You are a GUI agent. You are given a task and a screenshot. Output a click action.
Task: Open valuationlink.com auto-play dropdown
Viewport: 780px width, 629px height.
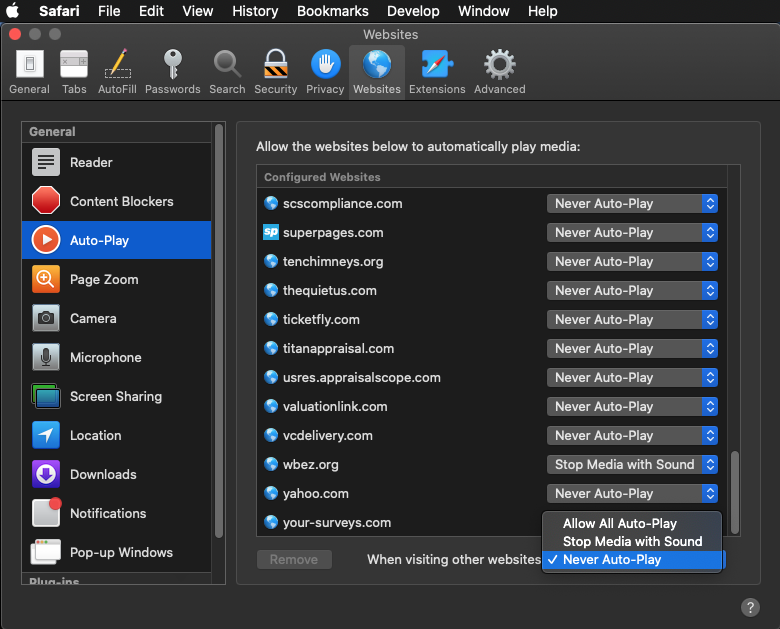pyautogui.click(x=632, y=407)
